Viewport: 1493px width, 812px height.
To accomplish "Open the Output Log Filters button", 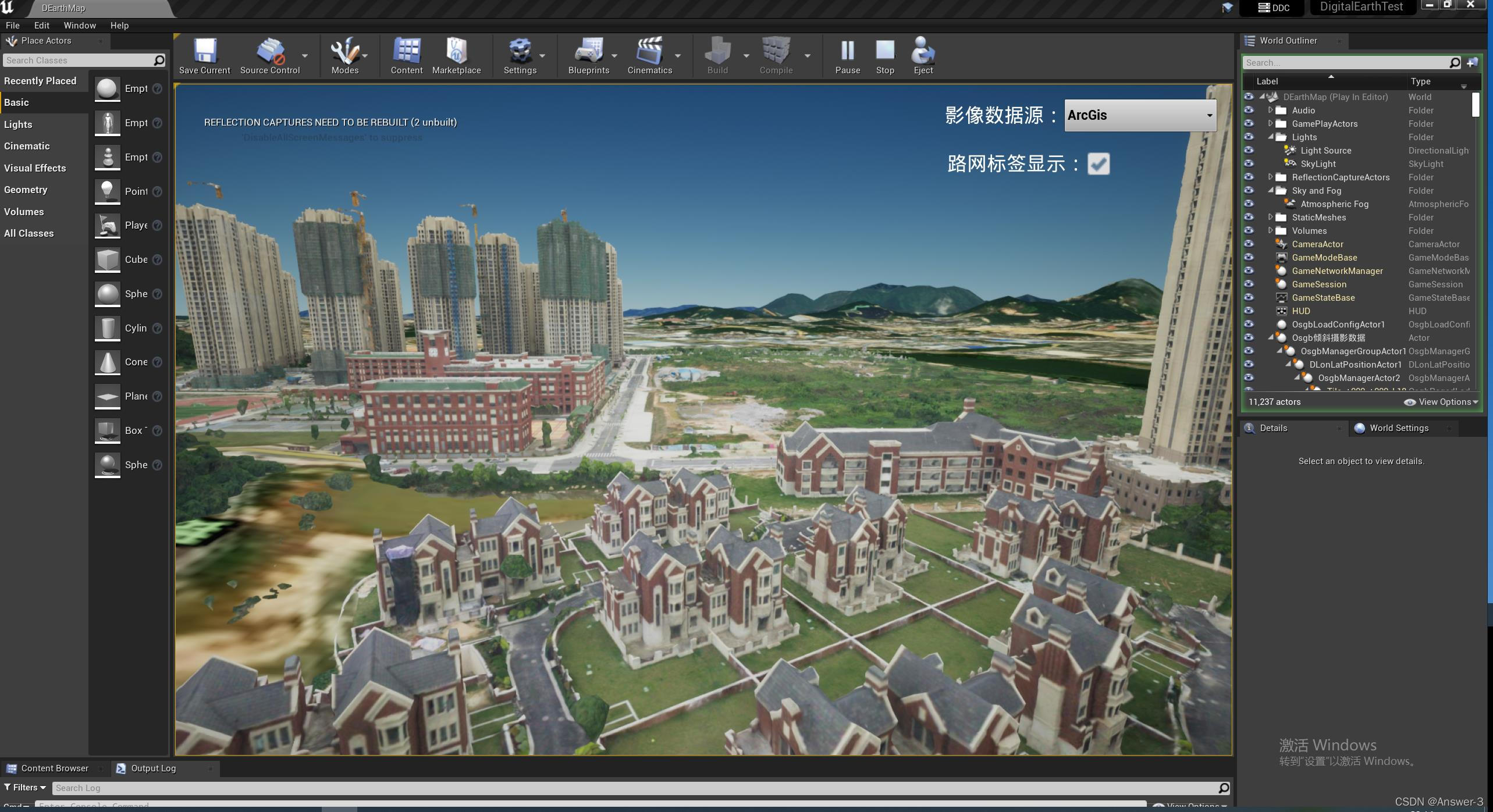I will [x=25, y=788].
